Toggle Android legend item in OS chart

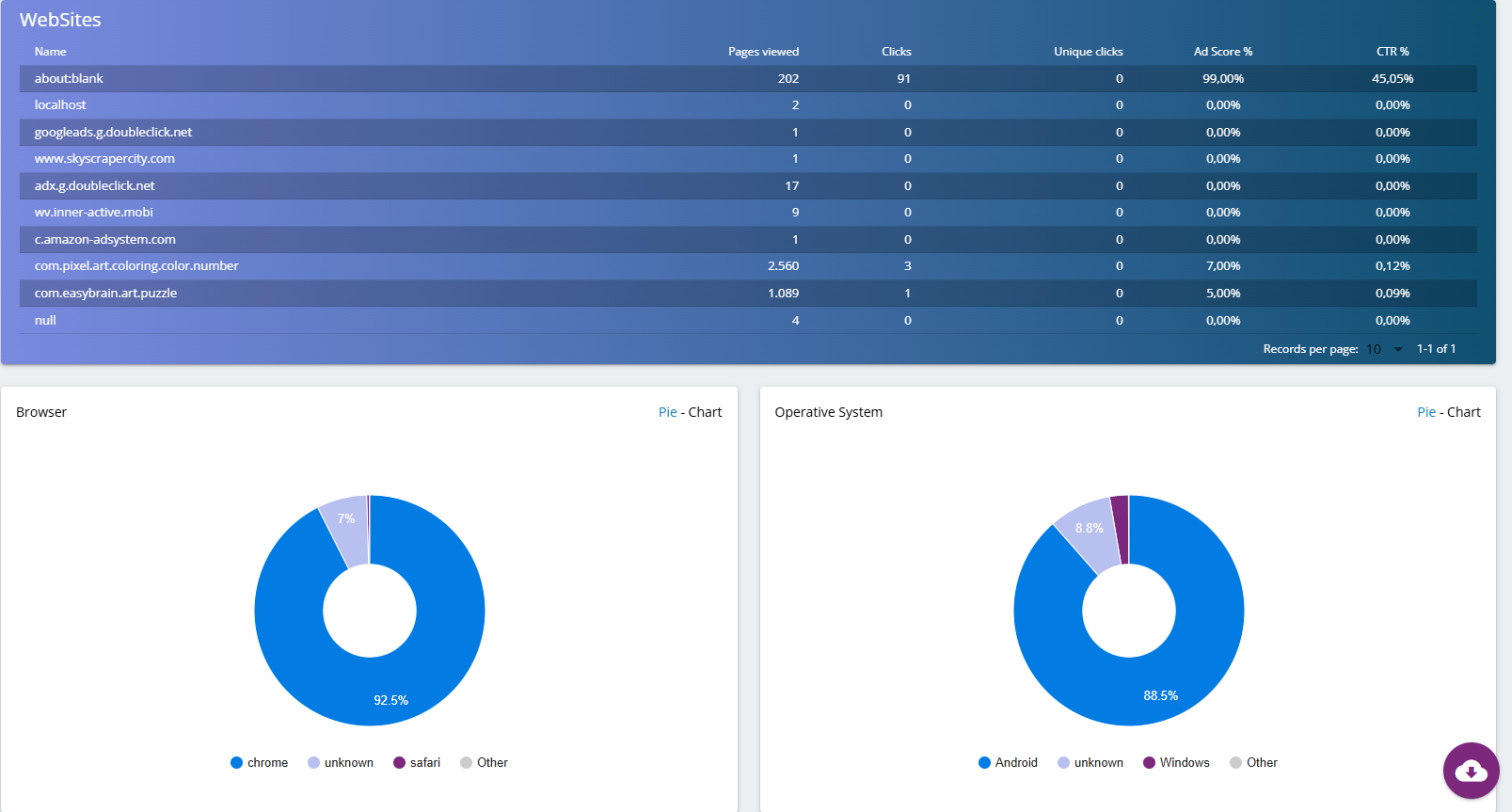click(1008, 762)
